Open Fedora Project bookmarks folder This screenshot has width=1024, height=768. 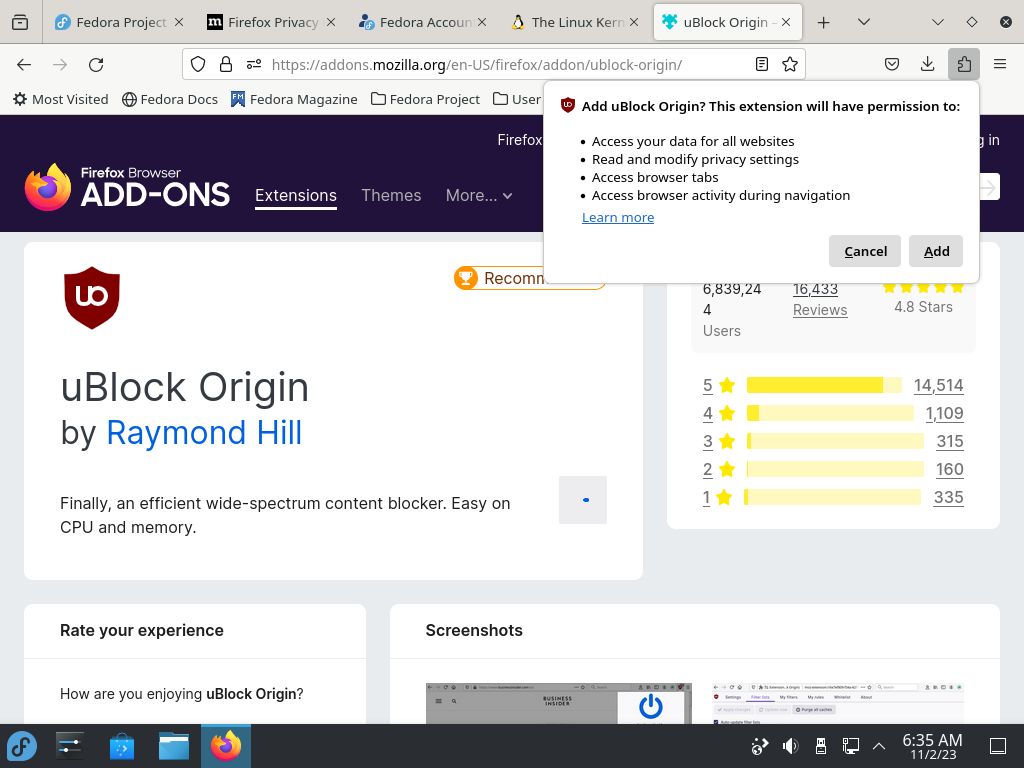pyautogui.click(x=425, y=99)
